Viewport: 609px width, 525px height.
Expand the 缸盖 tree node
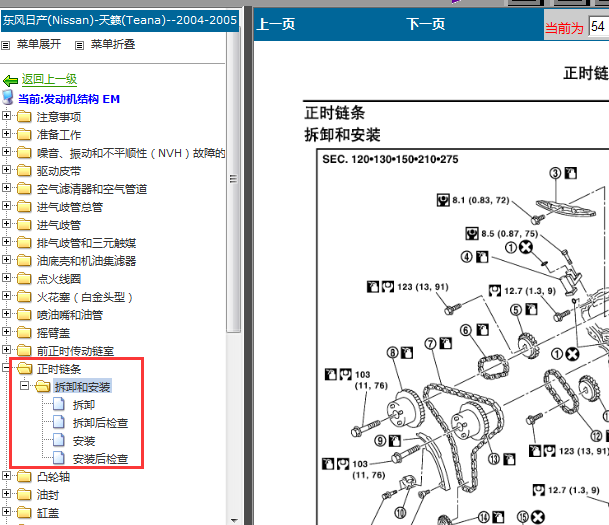point(6,512)
